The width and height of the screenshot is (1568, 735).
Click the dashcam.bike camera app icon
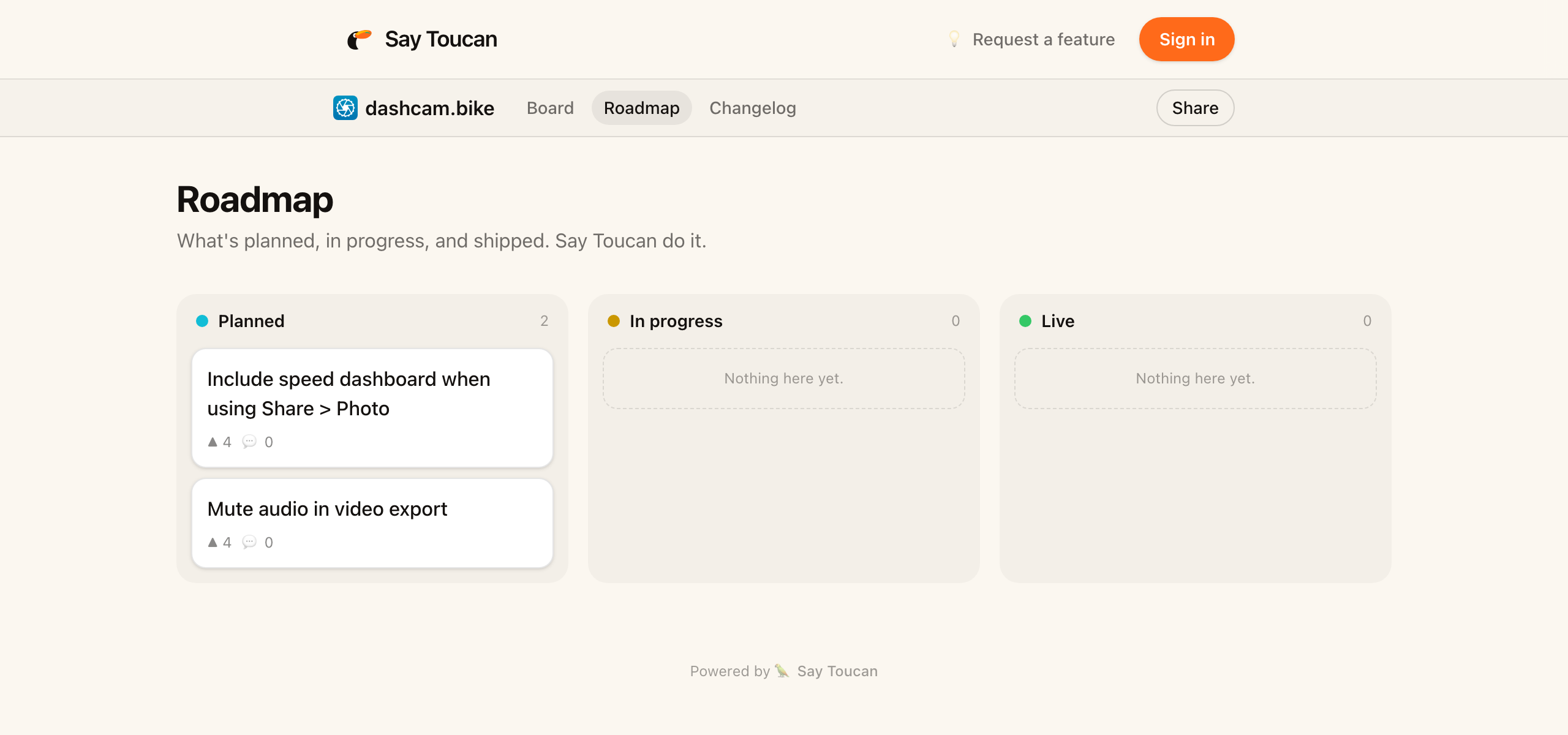345,108
